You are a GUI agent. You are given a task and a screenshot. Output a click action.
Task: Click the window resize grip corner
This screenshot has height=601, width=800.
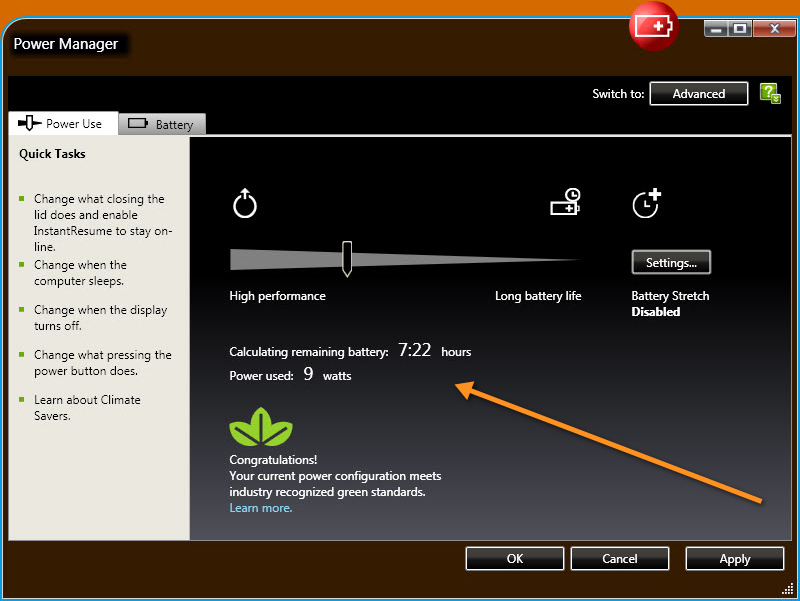tap(787, 589)
